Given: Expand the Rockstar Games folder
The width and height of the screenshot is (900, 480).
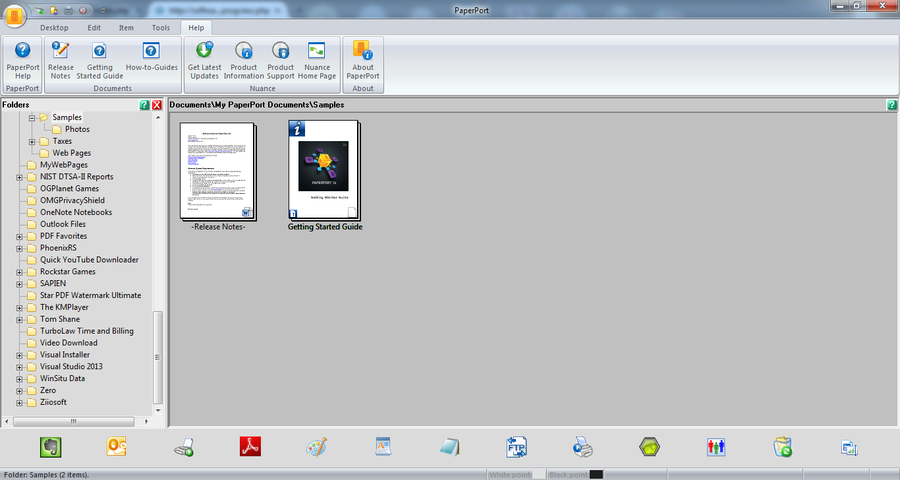Looking at the screenshot, I should [x=20, y=272].
